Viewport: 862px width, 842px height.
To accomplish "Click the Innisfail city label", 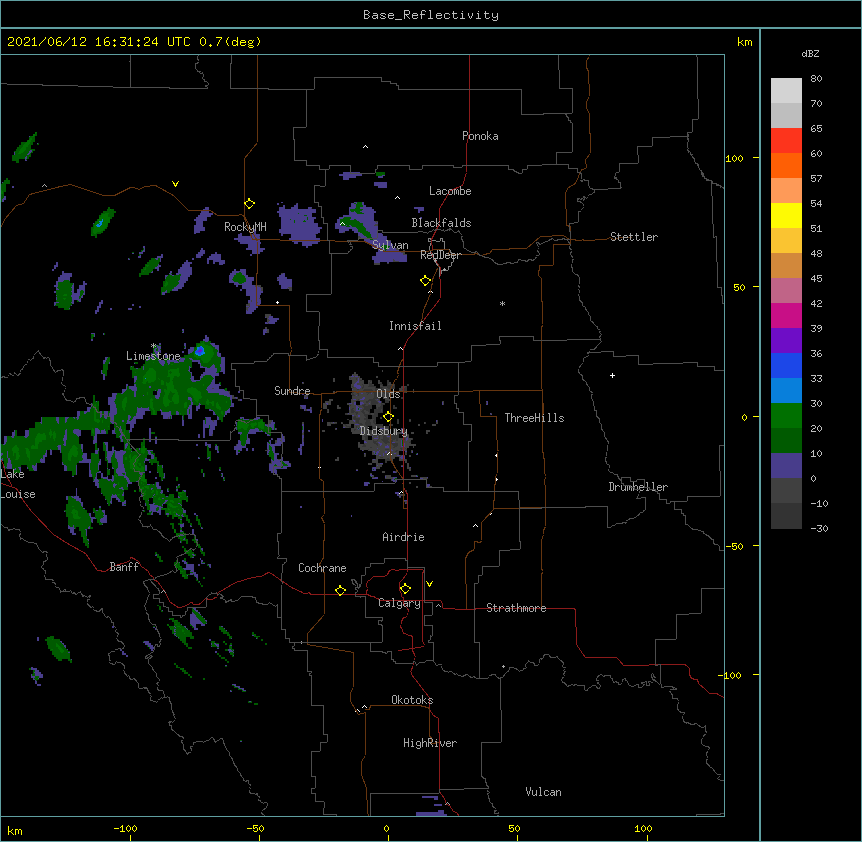I will 415,326.
